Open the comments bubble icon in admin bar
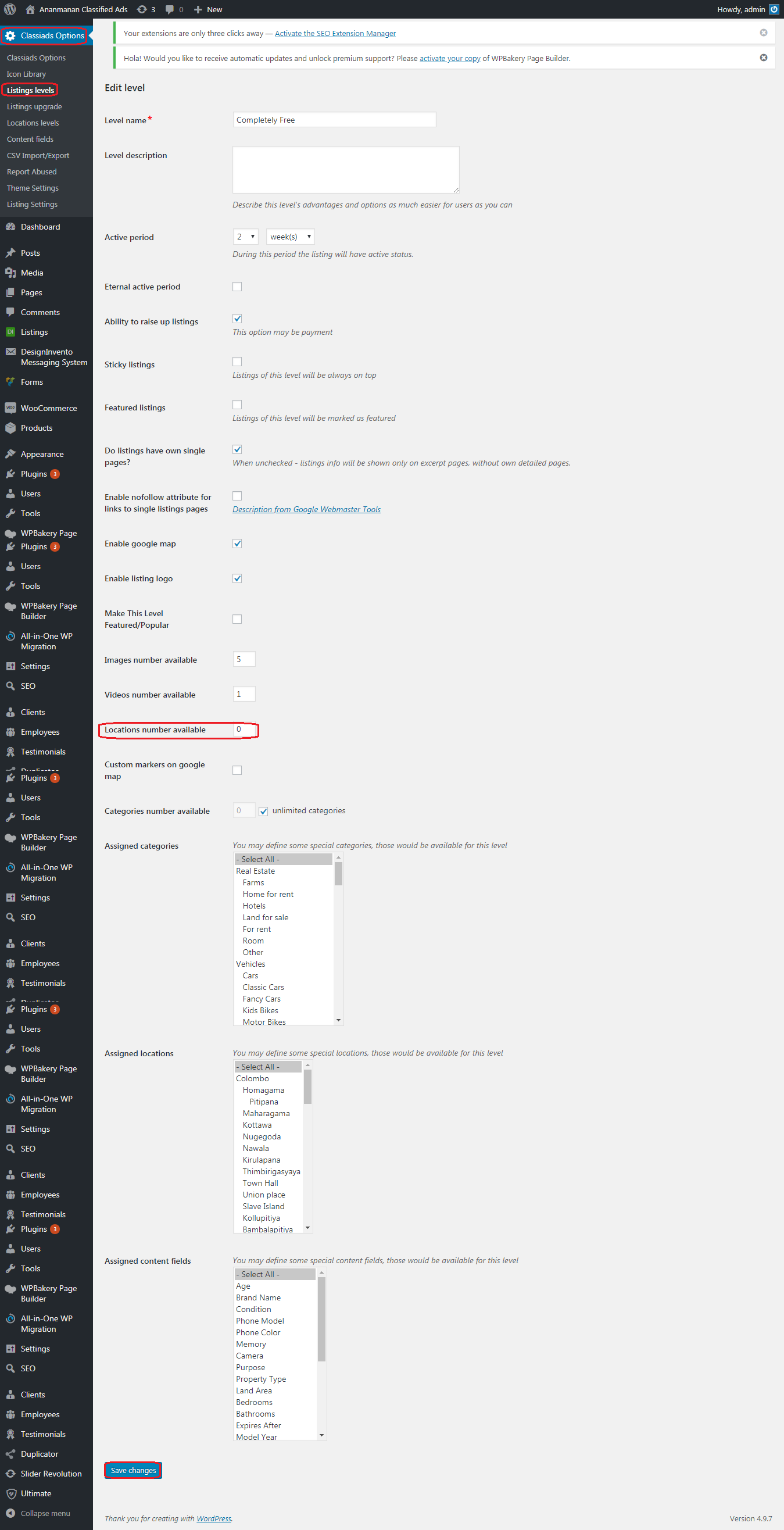Screen dimensions: 784x1530 click(x=170, y=9)
